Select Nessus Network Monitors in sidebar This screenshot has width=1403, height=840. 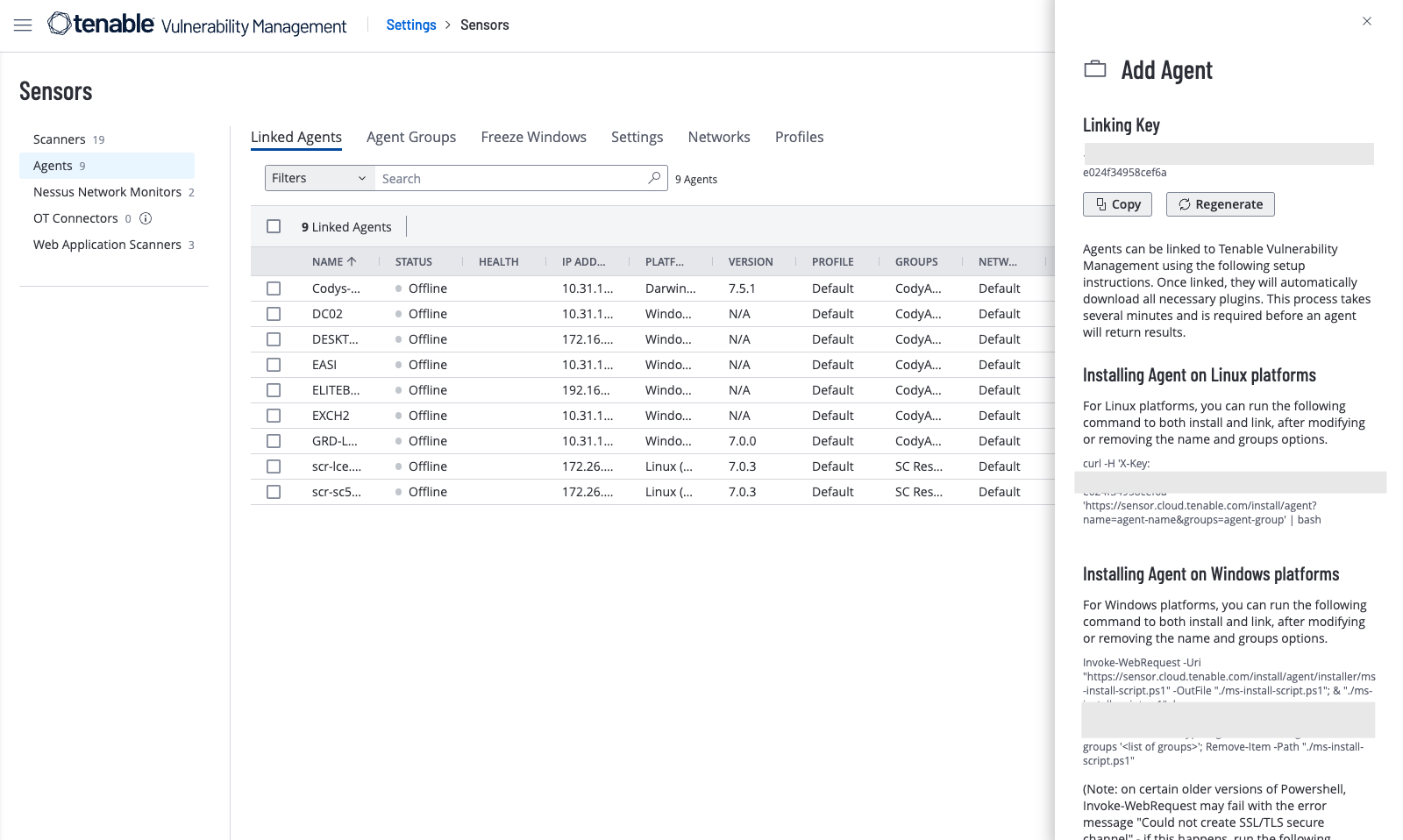coord(107,192)
